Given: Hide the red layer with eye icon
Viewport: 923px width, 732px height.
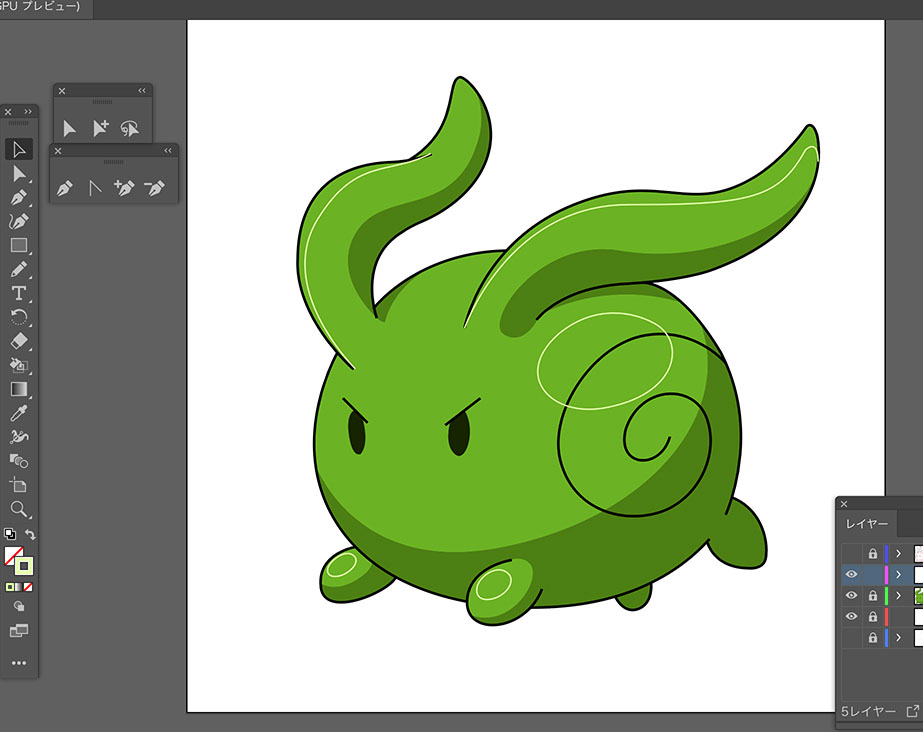Looking at the screenshot, I should pyautogui.click(x=851, y=616).
